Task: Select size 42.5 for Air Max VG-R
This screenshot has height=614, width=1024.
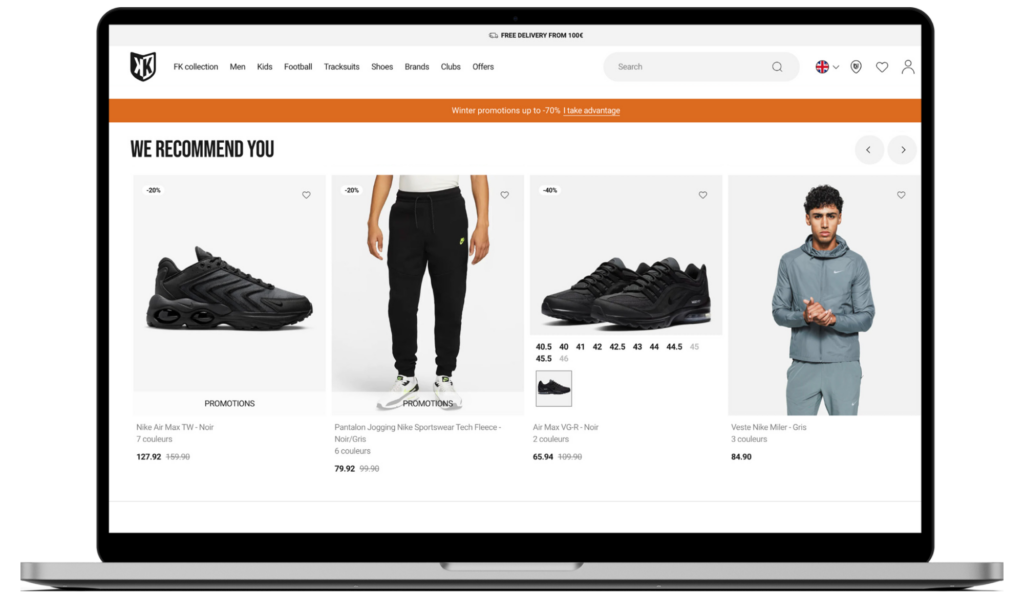Action: point(617,347)
